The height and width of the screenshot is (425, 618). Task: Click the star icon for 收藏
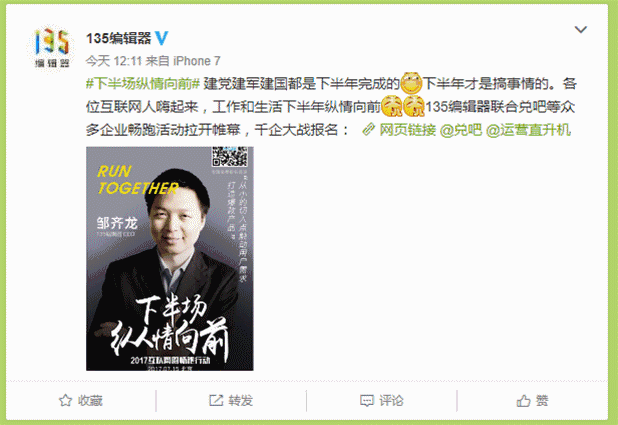(x=65, y=401)
